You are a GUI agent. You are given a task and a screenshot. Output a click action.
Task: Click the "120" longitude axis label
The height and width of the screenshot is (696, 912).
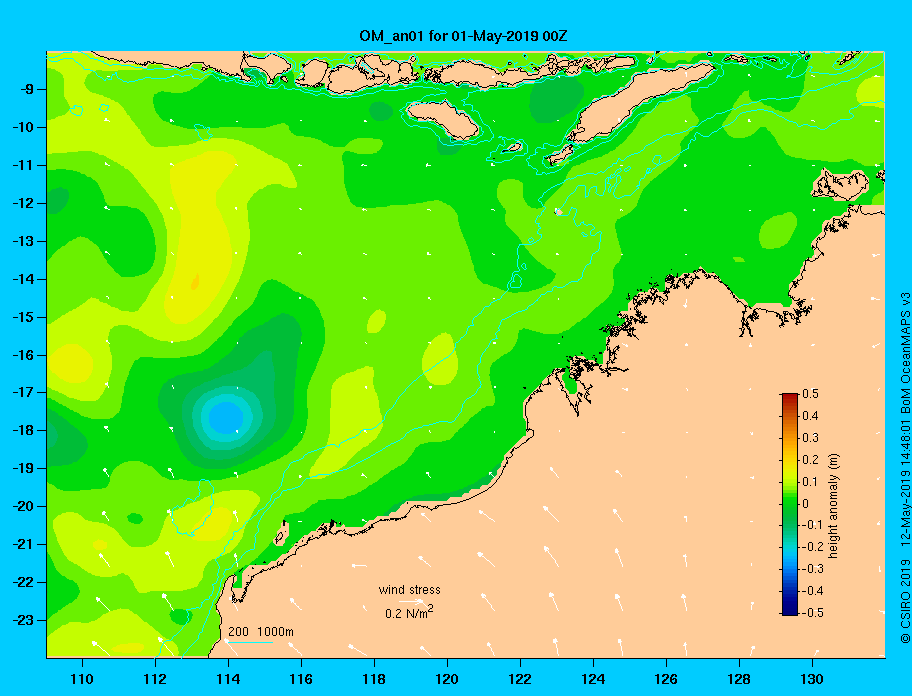click(x=447, y=679)
